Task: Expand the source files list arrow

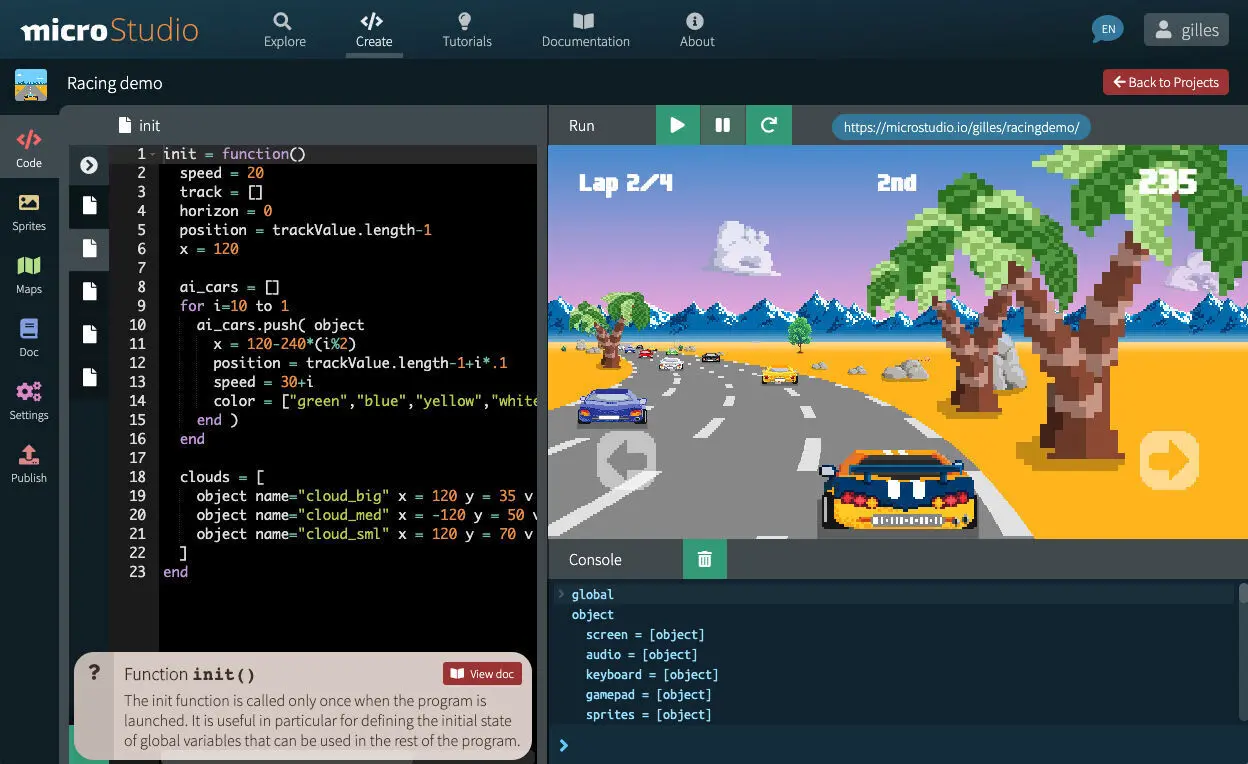Action: (89, 165)
